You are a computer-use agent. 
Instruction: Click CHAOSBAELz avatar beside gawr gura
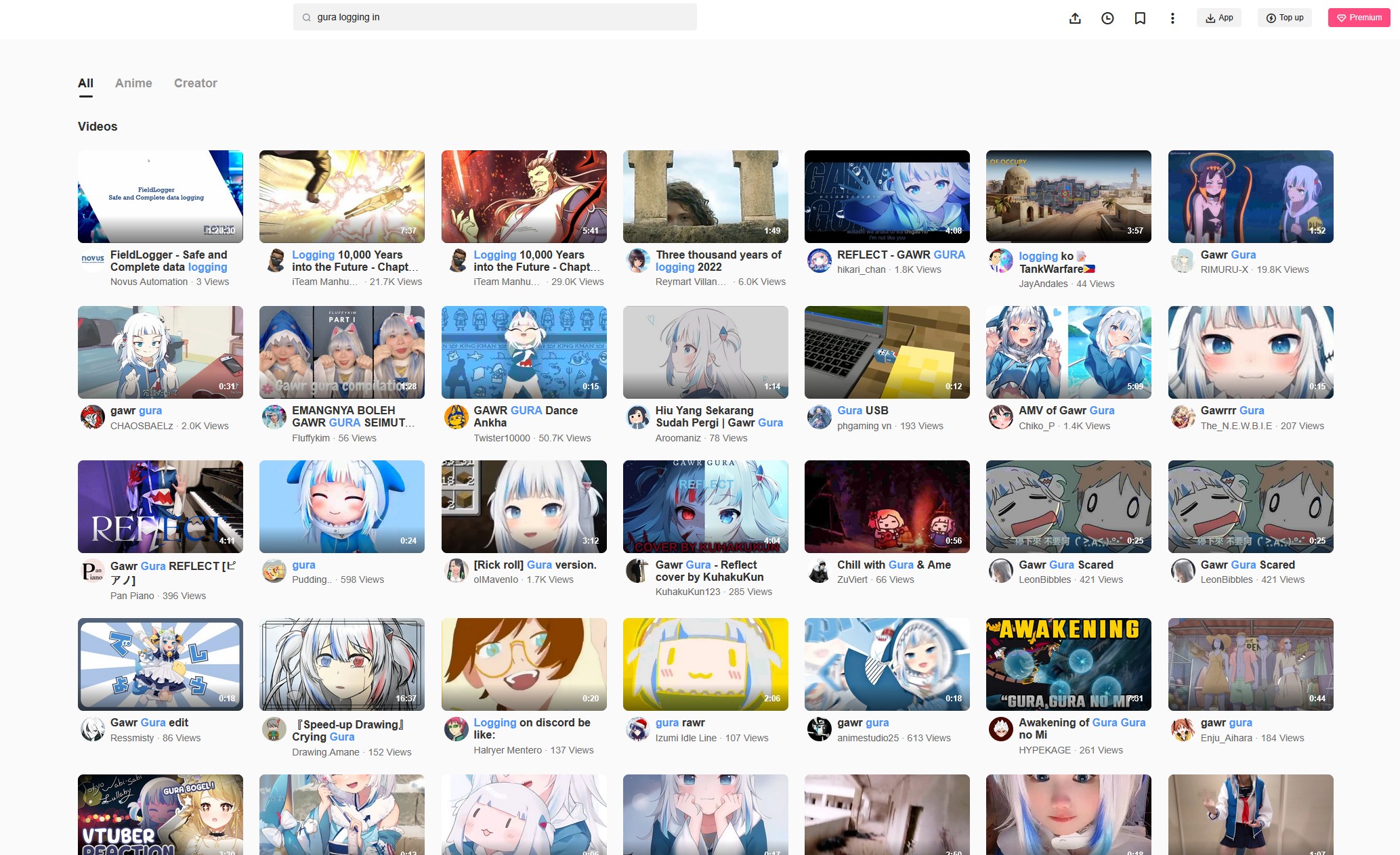(x=93, y=416)
